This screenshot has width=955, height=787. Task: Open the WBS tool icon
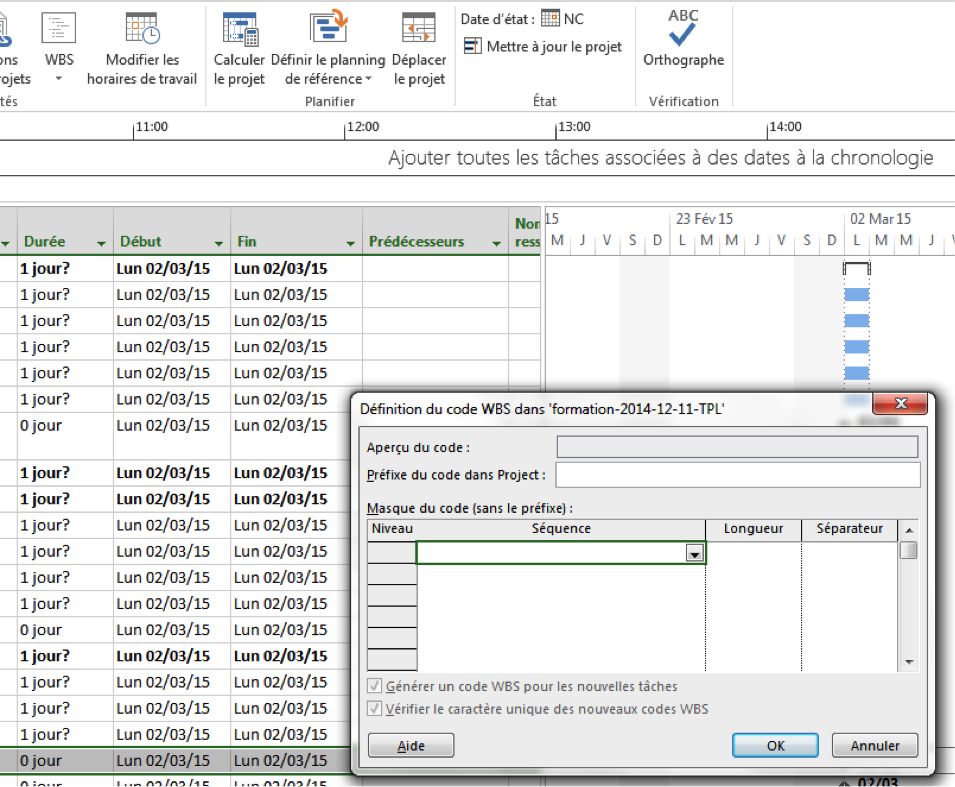[58, 28]
